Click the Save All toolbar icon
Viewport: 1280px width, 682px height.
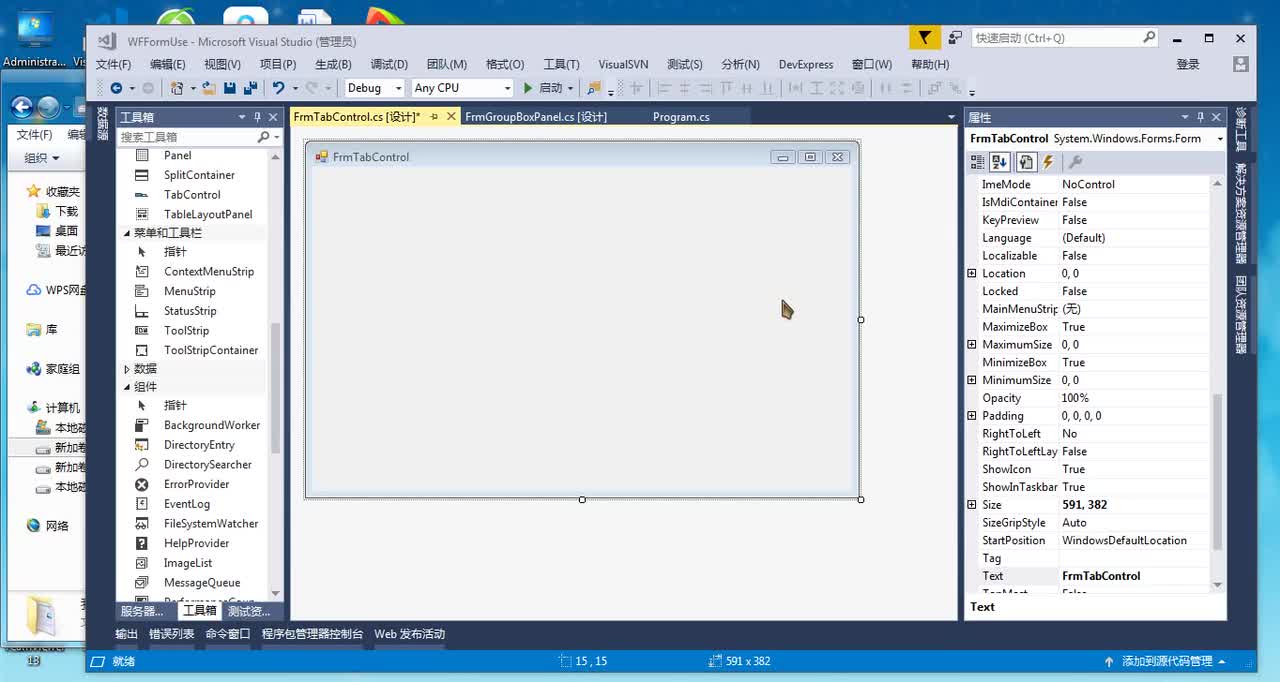pyautogui.click(x=250, y=88)
